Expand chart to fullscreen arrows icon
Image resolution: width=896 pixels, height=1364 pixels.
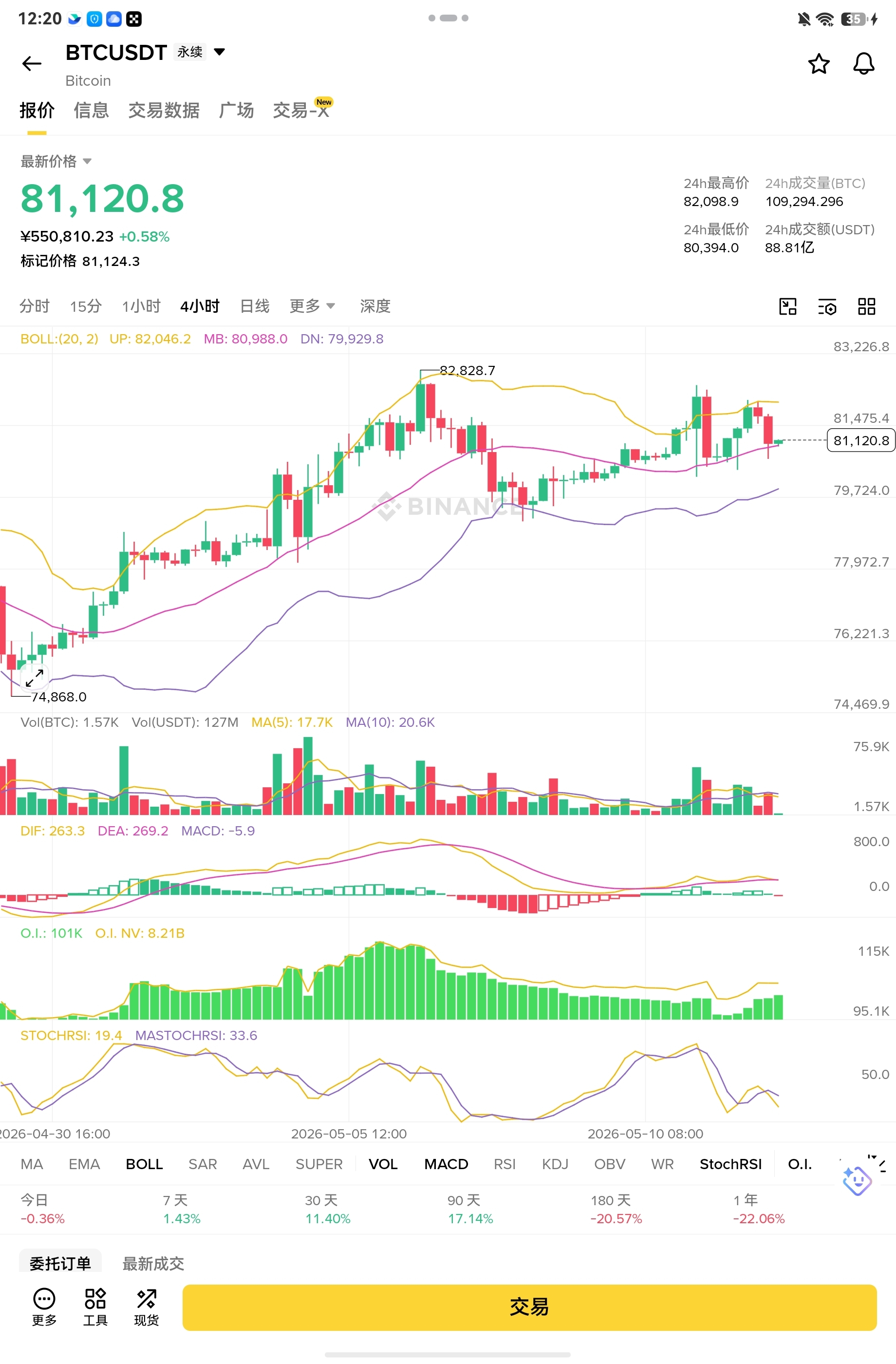35,678
